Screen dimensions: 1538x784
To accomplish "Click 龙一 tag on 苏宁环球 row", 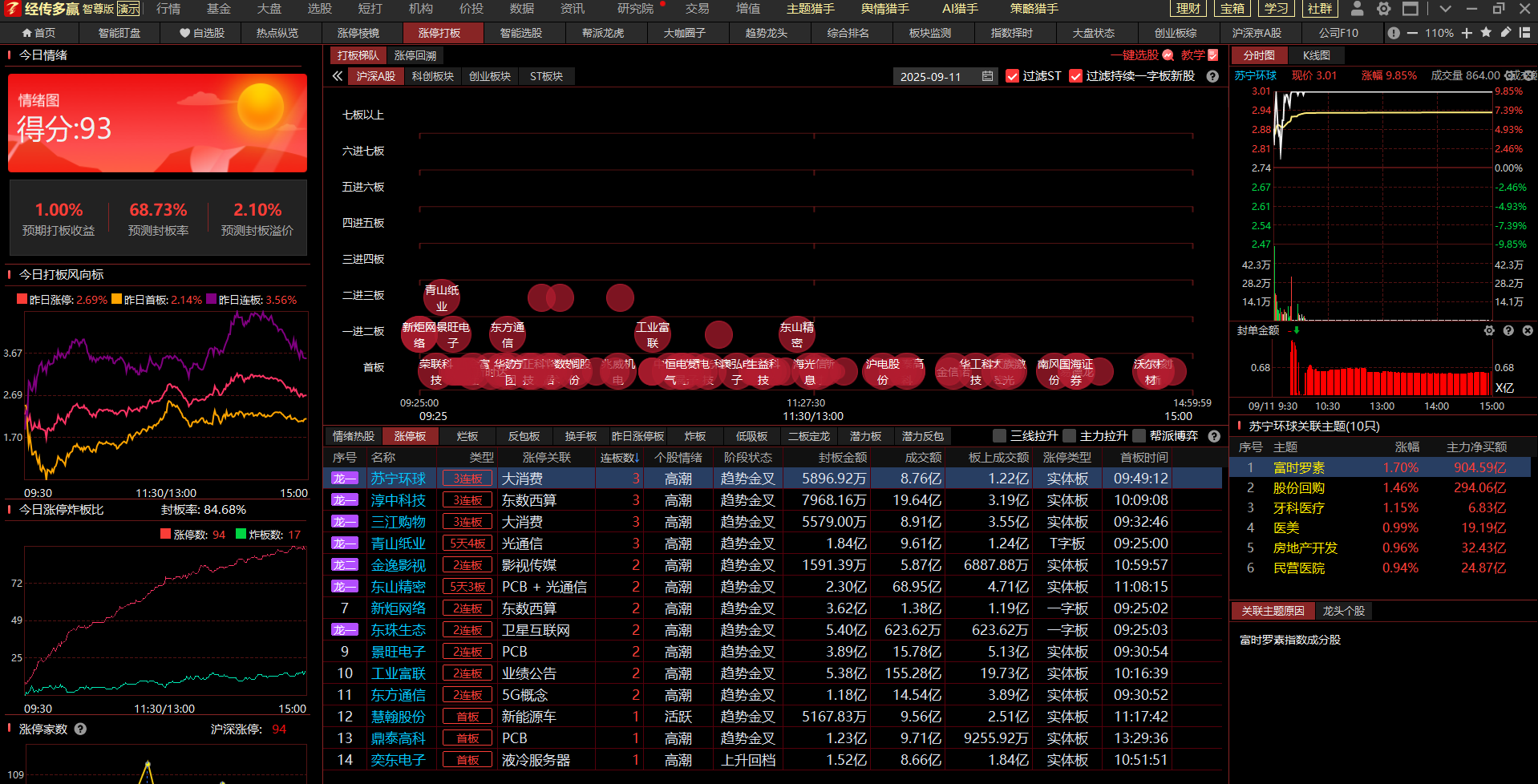I will (x=345, y=479).
